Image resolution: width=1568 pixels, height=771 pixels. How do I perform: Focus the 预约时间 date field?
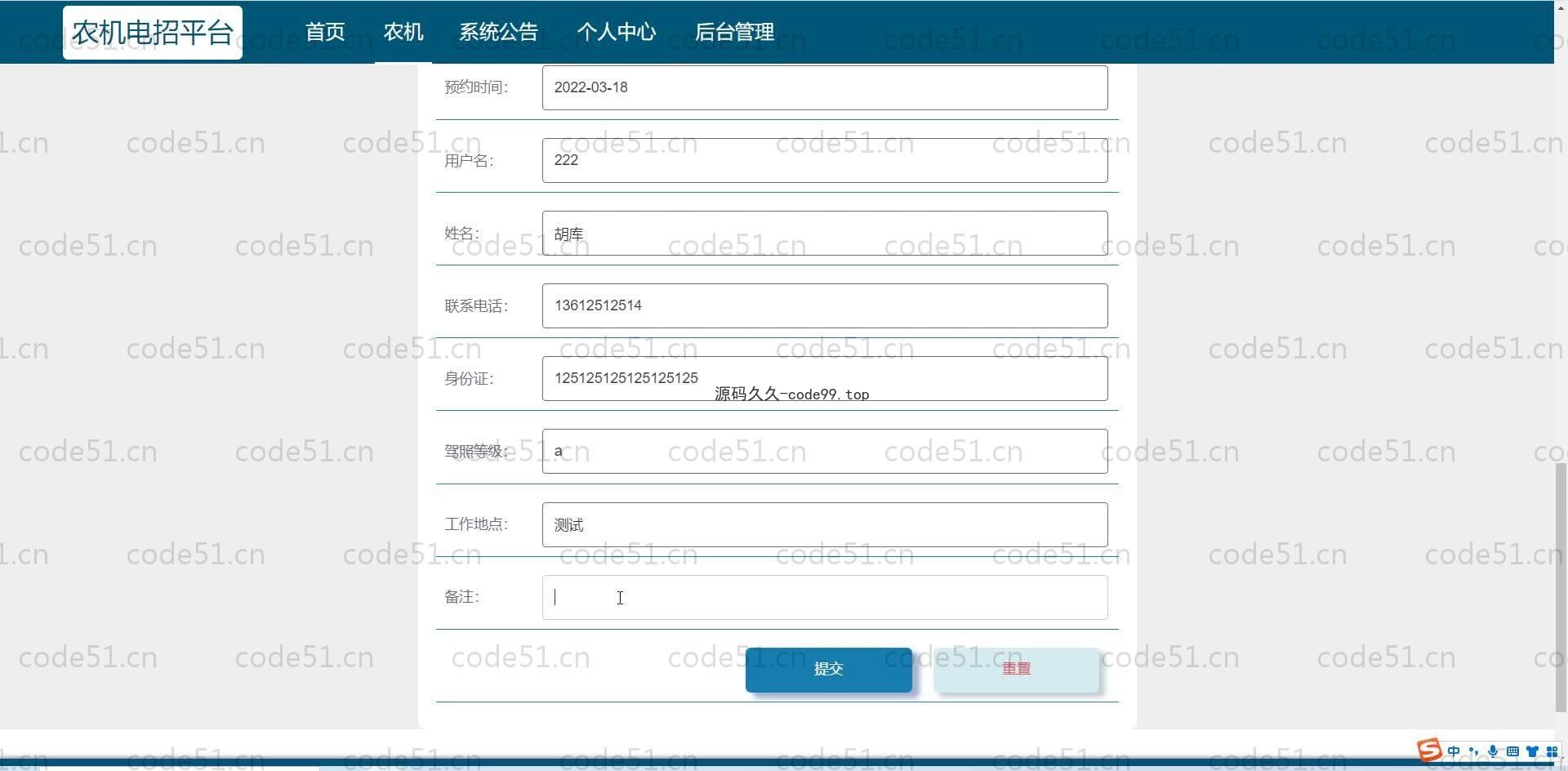825,87
